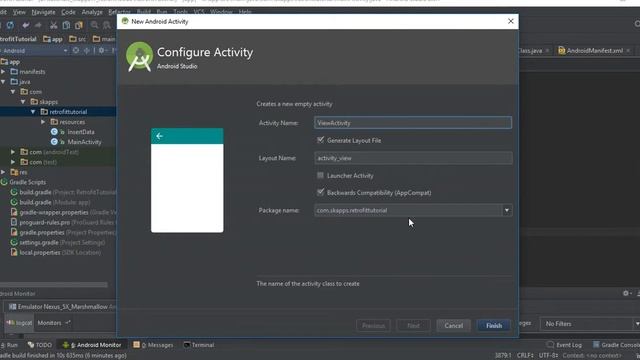
Task: Click the Redo arrow in toolbar
Action: pos(38,25)
